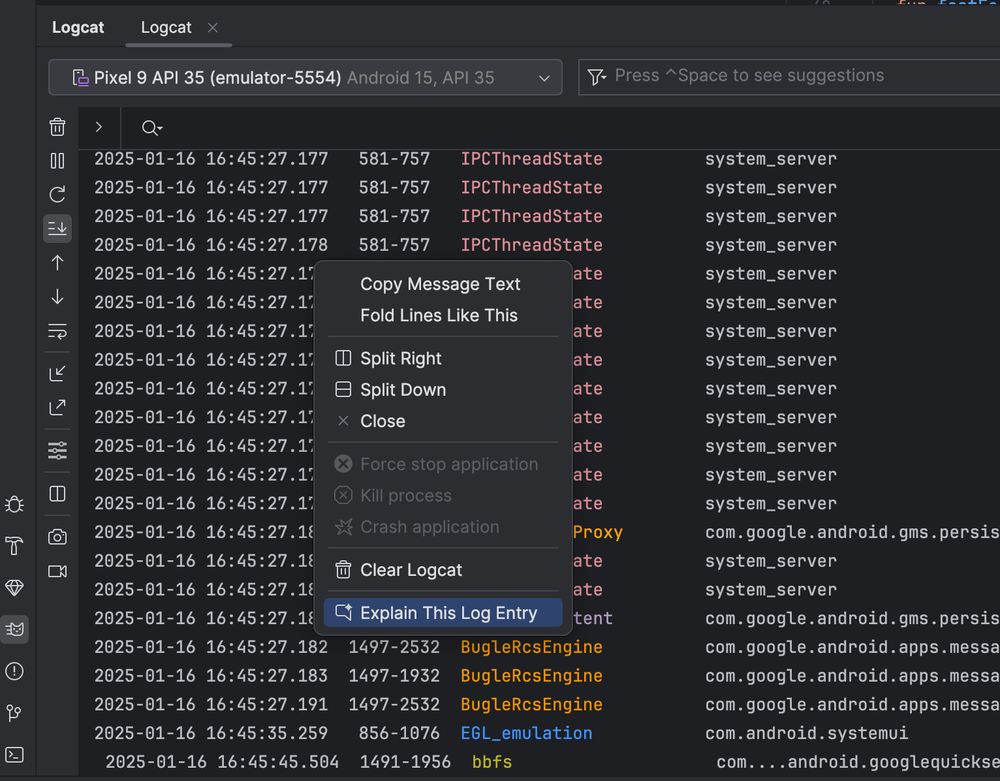Viewport: 1000px width, 781px height.
Task: Jump to next occurrence with down arrow
Action: 57,296
